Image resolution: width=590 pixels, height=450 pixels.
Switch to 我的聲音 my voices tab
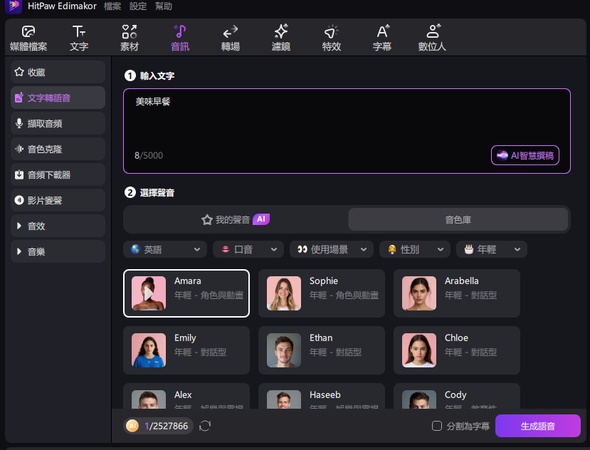pyautogui.click(x=236, y=220)
